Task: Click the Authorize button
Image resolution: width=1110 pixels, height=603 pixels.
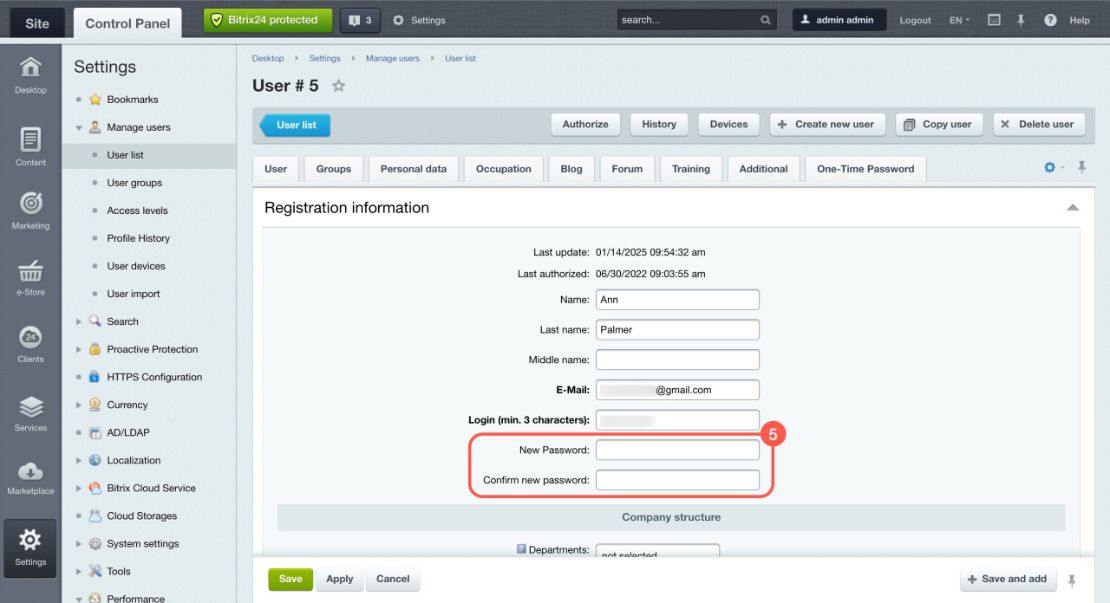Action: [585, 125]
